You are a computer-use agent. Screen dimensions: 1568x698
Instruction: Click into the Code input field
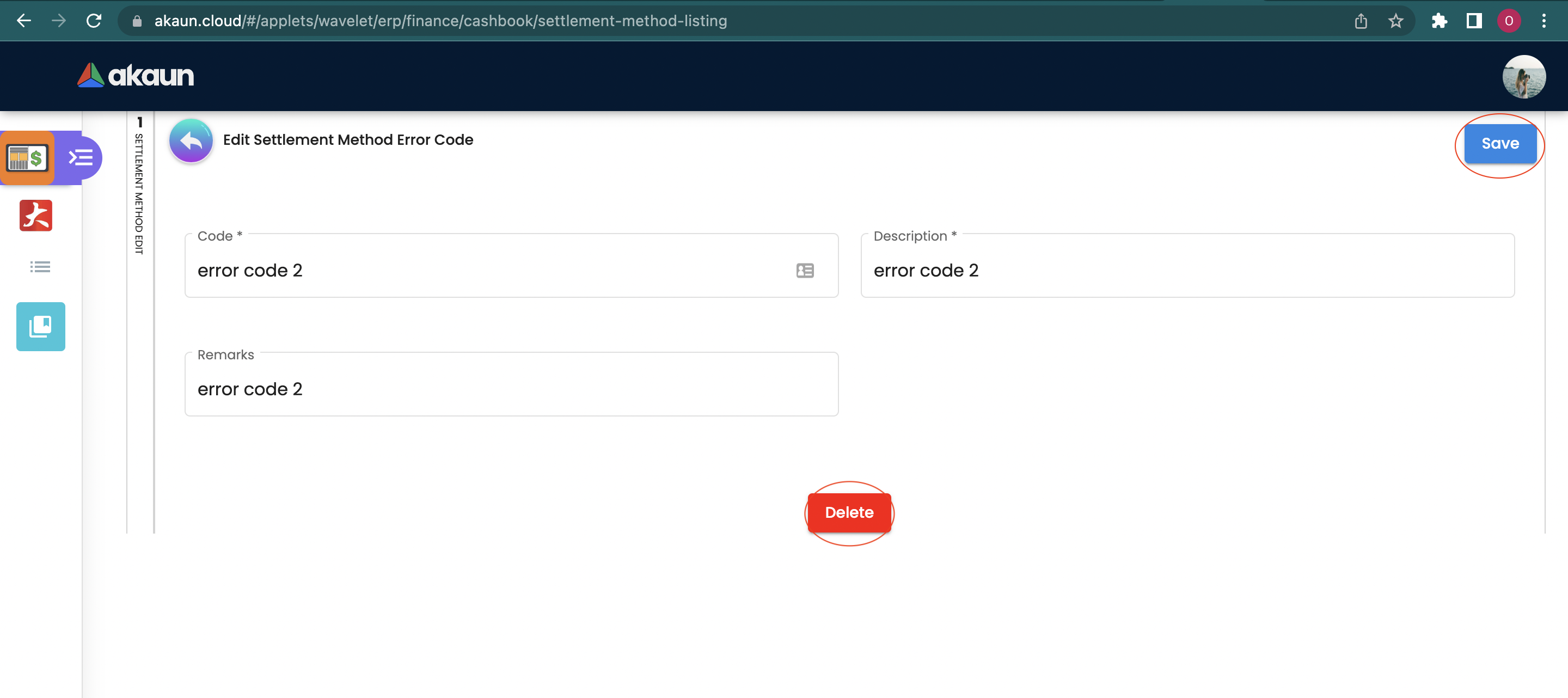pos(487,270)
